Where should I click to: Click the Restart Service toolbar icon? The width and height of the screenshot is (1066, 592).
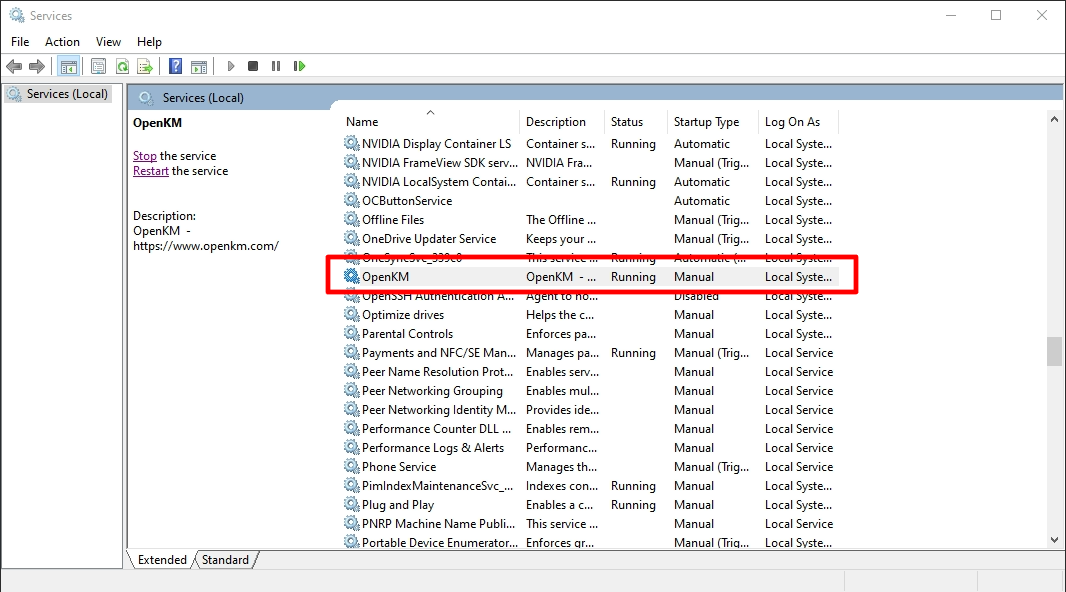tap(299, 67)
